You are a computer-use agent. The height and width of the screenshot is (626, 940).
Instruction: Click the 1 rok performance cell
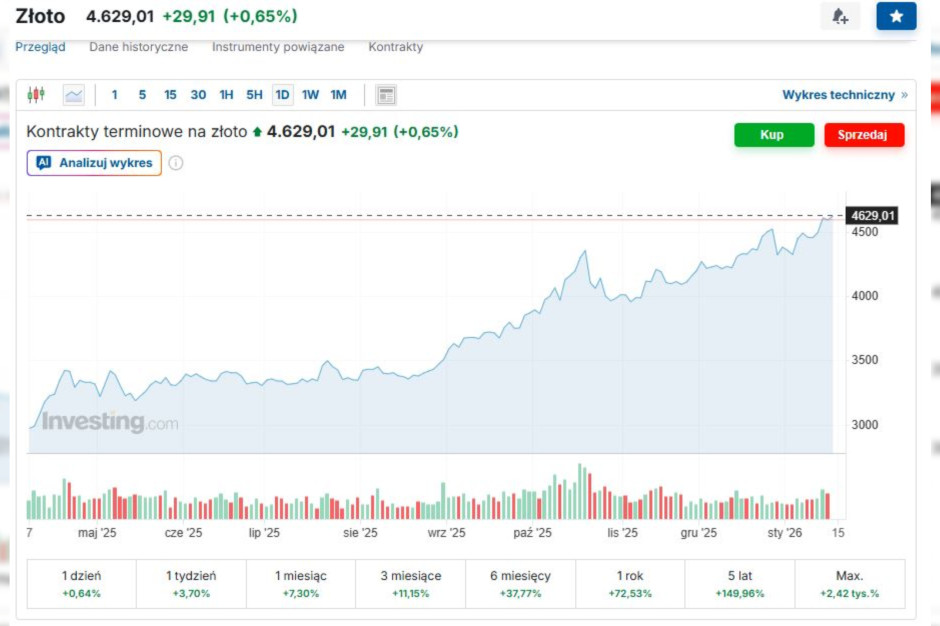pyautogui.click(x=630, y=582)
